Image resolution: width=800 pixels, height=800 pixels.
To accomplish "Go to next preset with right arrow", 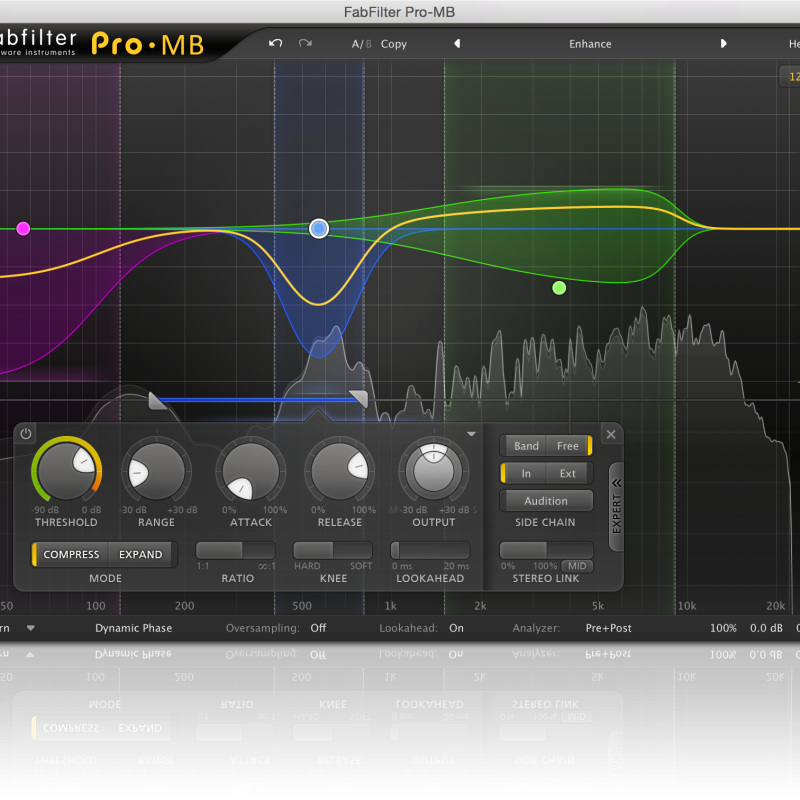I will tap(723, 44).
